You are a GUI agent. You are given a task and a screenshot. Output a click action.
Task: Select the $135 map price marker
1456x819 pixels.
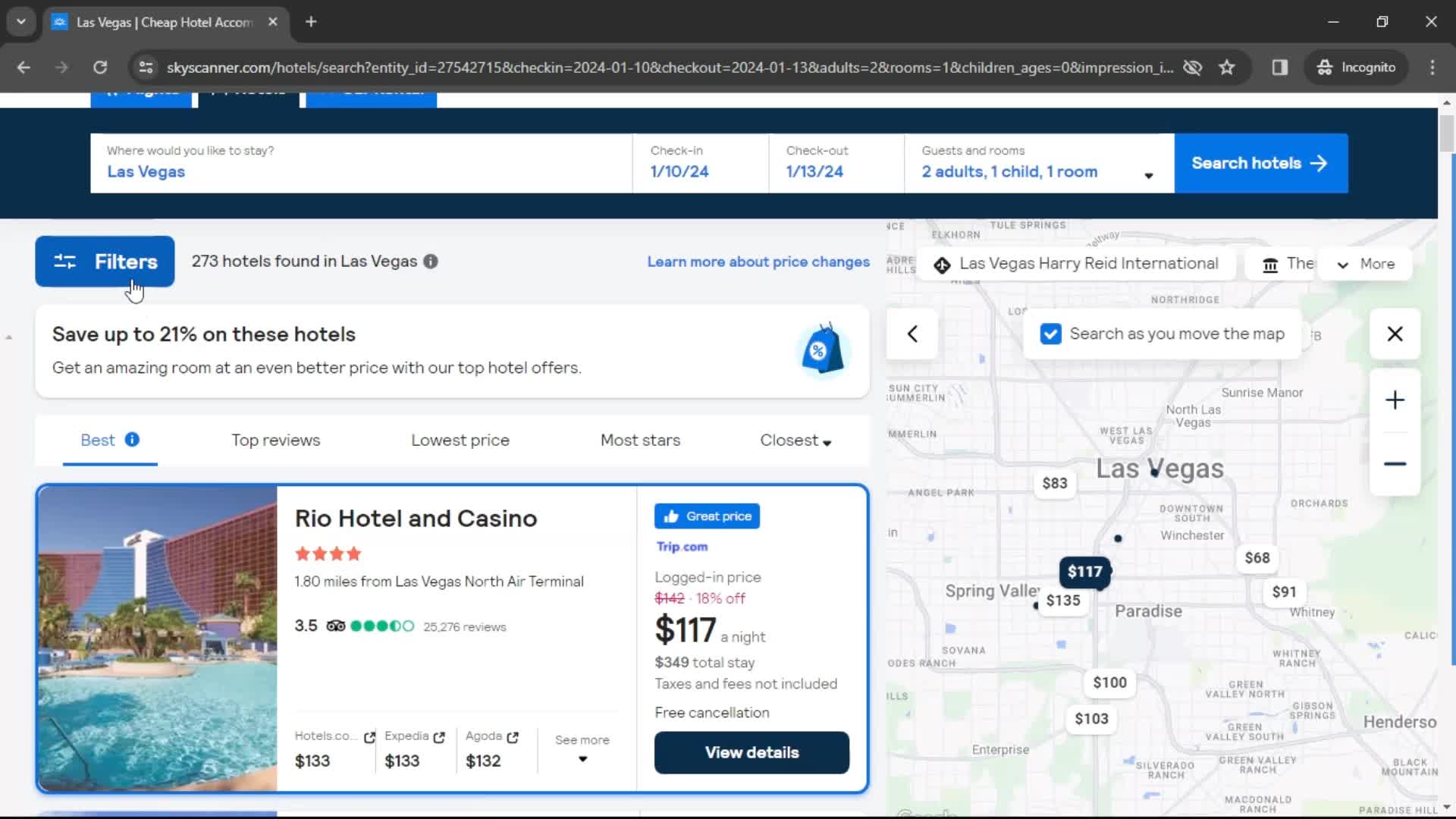pyautogui.click(x=1063, y=601)
